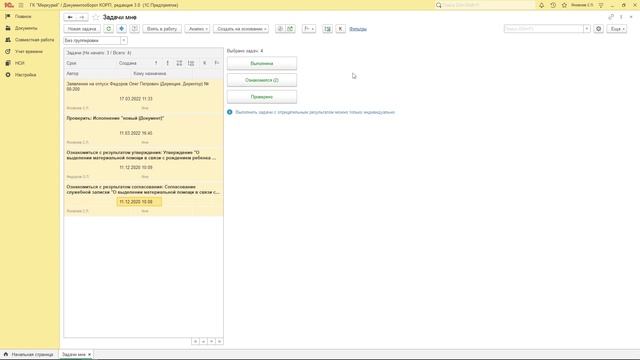Click the exclamation header icon in task table
The image size is (640, 360).
pos(167,63)
